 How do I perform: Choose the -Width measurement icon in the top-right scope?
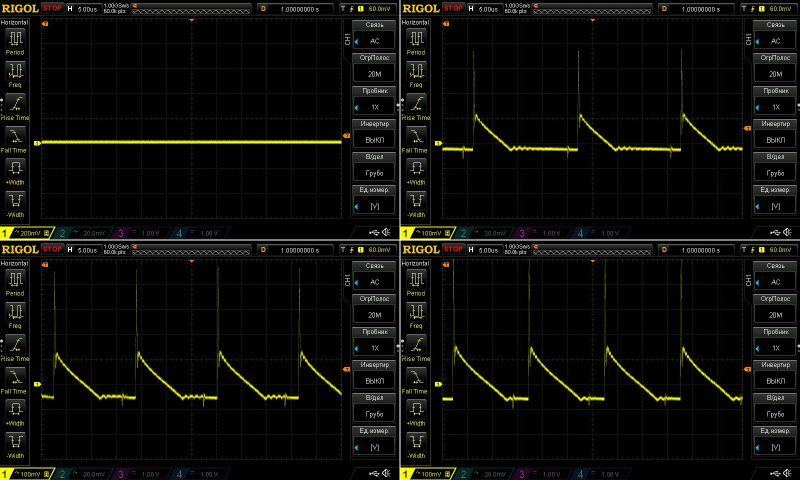pyautogui.click(x=415, y=201)
